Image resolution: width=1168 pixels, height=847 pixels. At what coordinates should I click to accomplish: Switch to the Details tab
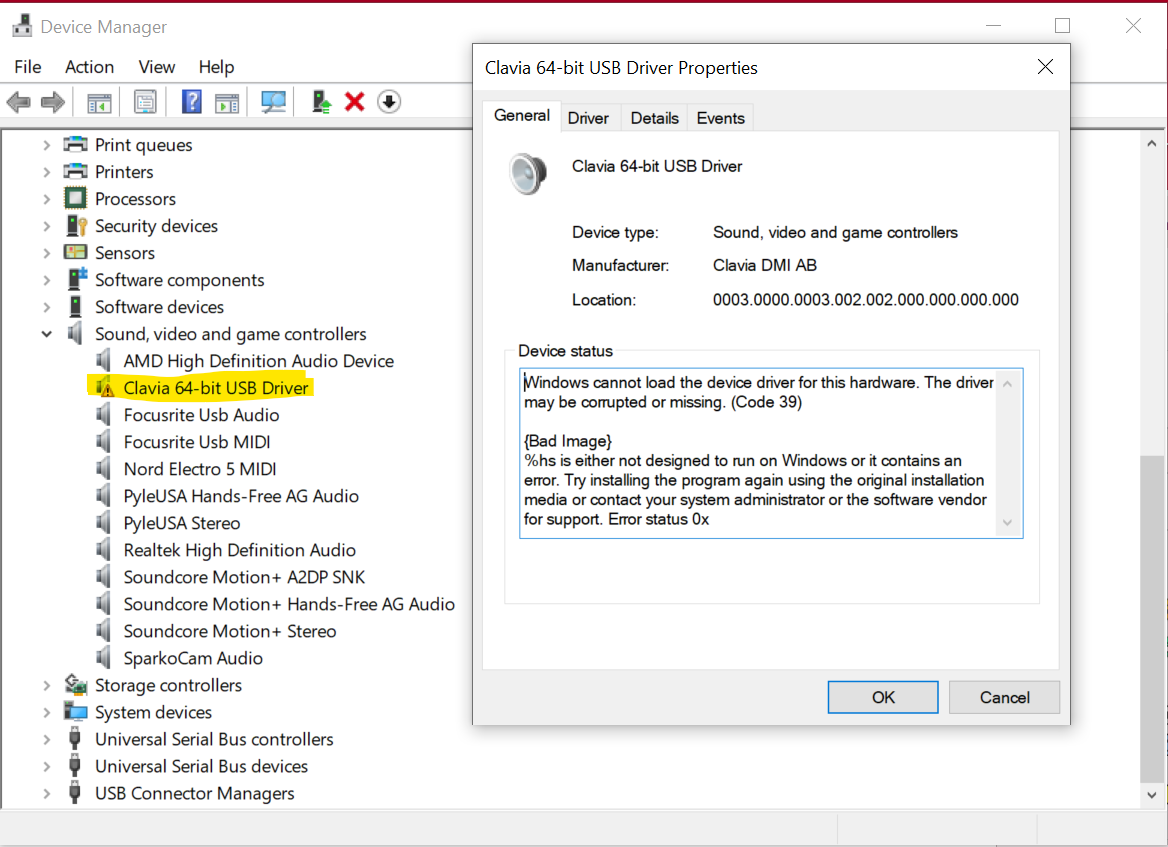tap(654, 118)
